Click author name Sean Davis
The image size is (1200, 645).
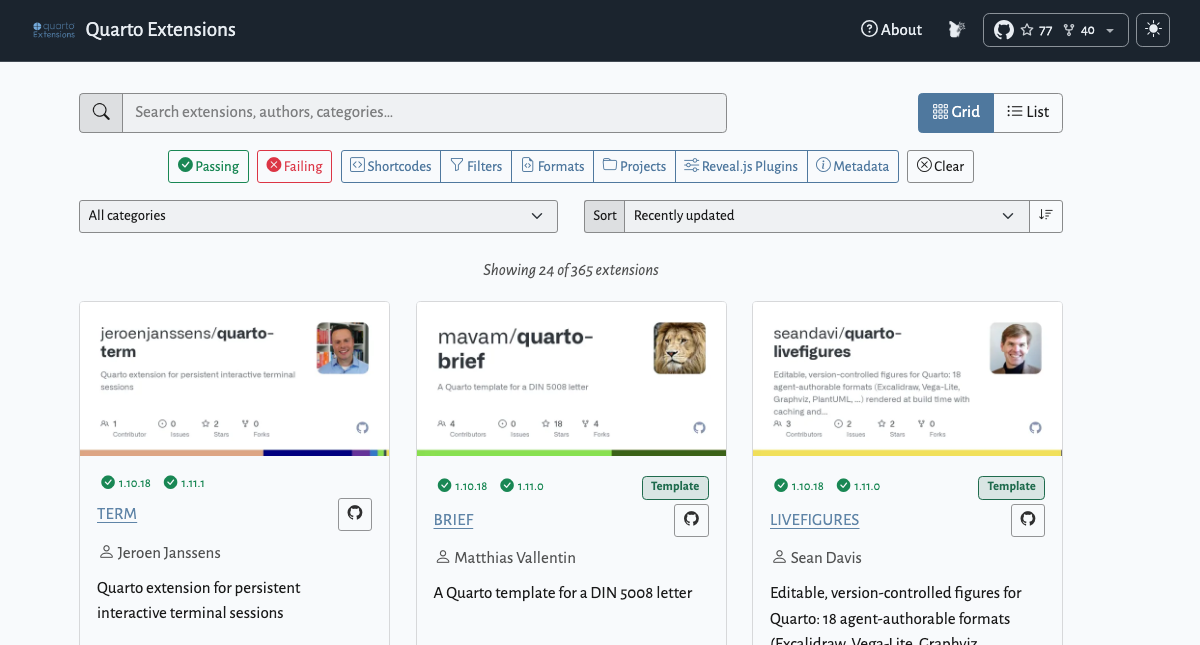(x=826, y=558)
